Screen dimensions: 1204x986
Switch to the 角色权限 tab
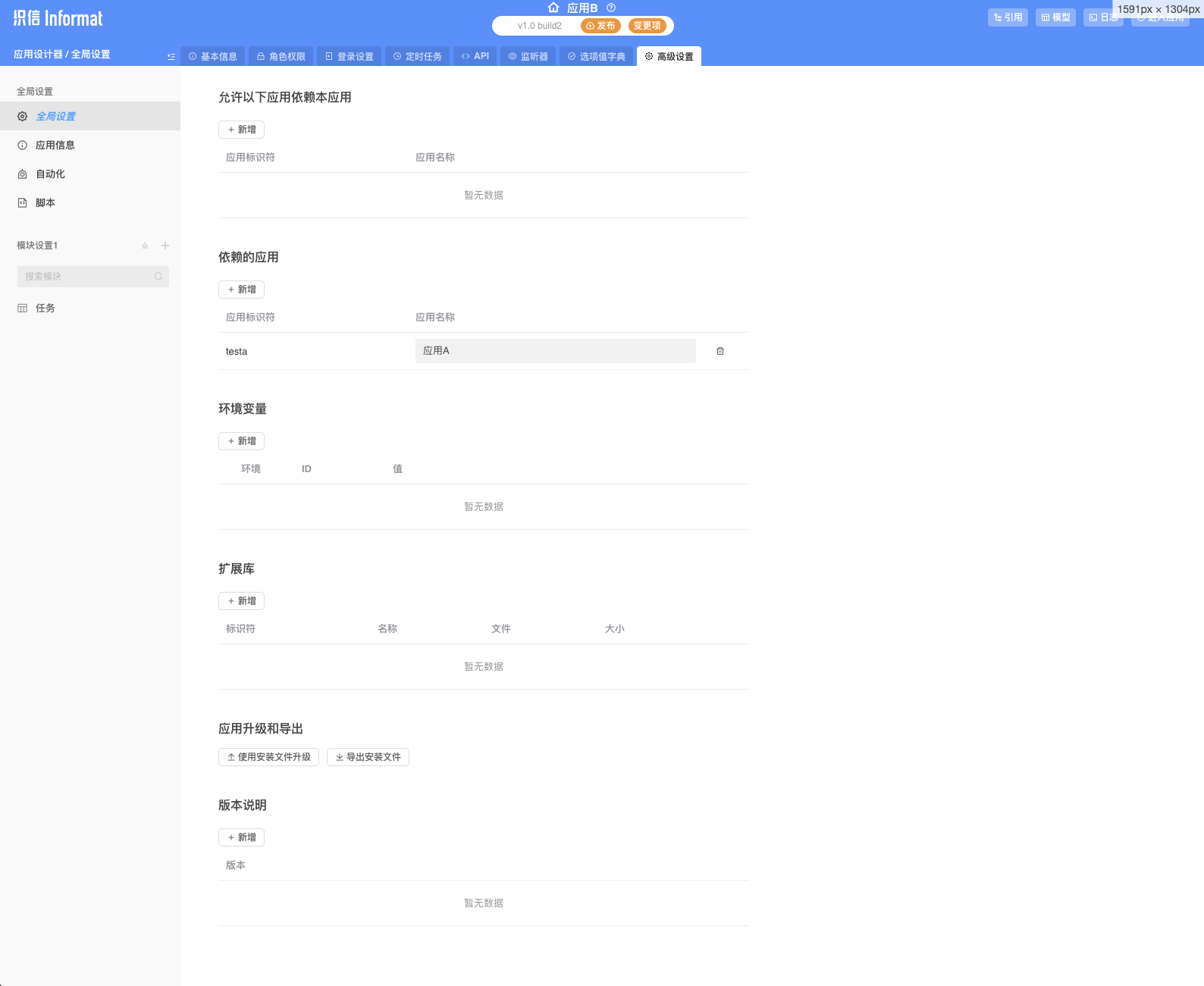tap(281, 57)
